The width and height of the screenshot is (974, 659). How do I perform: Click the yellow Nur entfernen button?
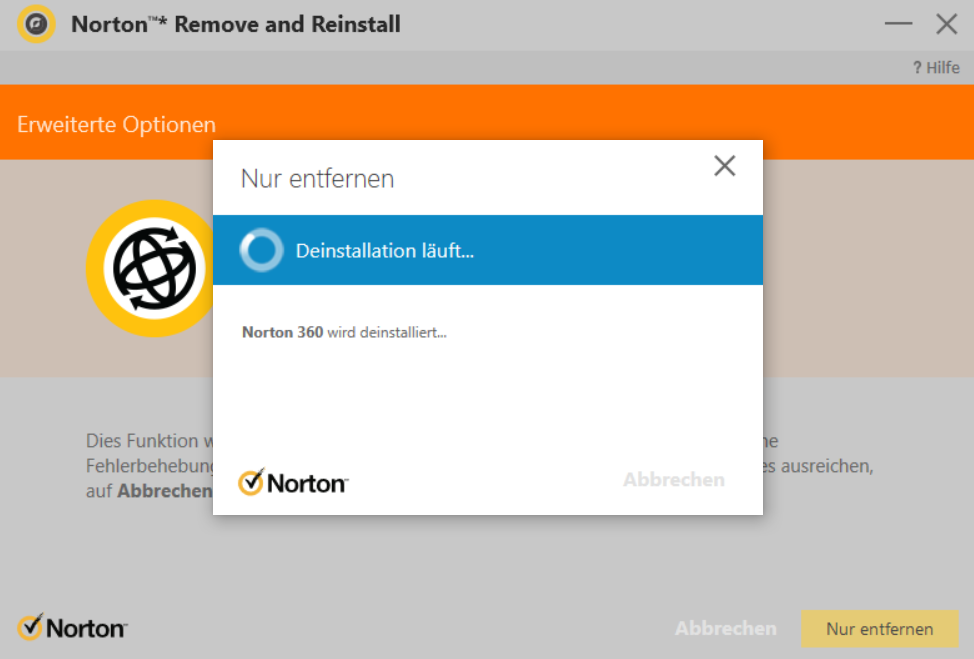(x=880, y=629)
